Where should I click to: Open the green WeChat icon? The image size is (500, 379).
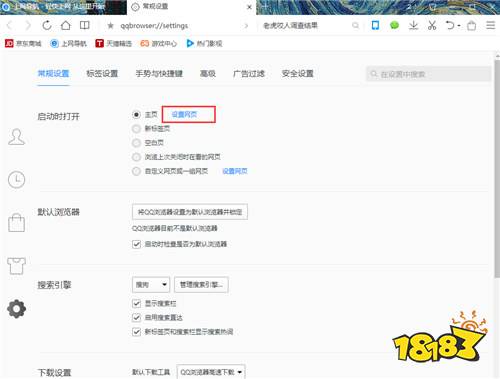click(394, 25)
